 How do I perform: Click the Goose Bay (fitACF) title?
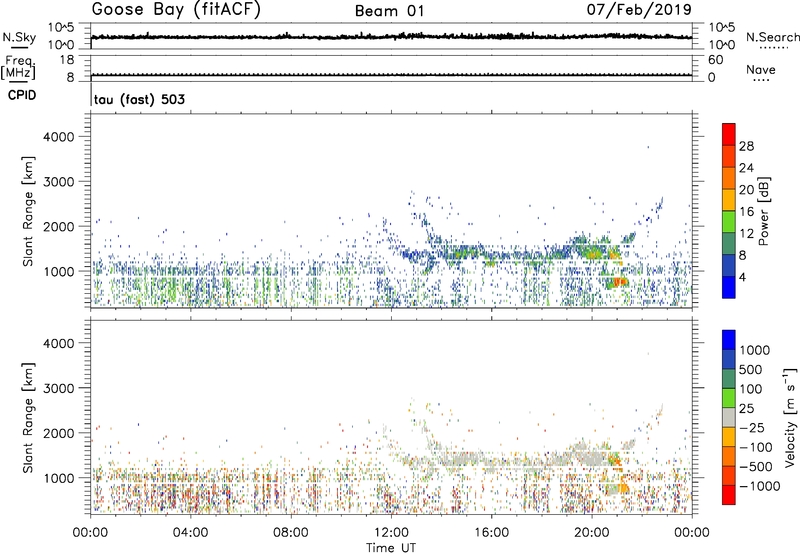pyautogui.click(x=176, y=10)
